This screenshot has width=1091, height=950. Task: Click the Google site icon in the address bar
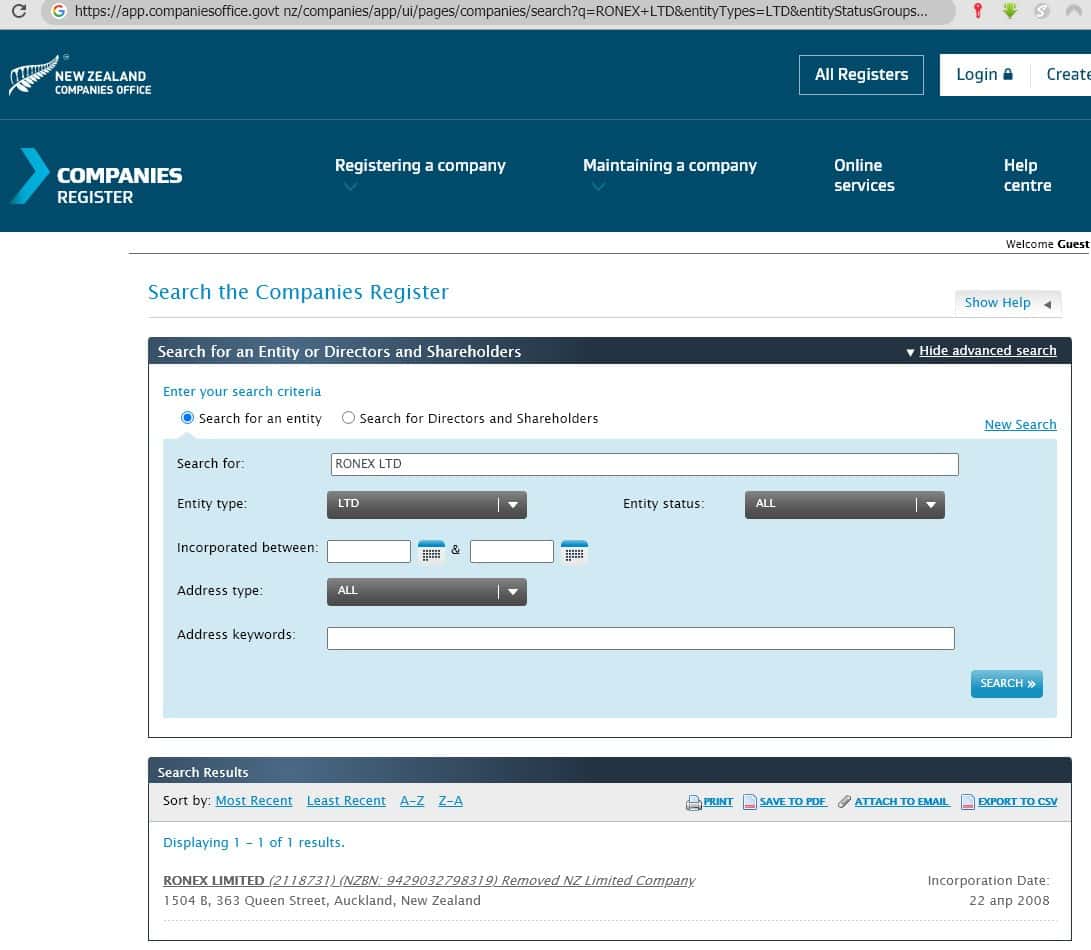(x=58, y=10)
